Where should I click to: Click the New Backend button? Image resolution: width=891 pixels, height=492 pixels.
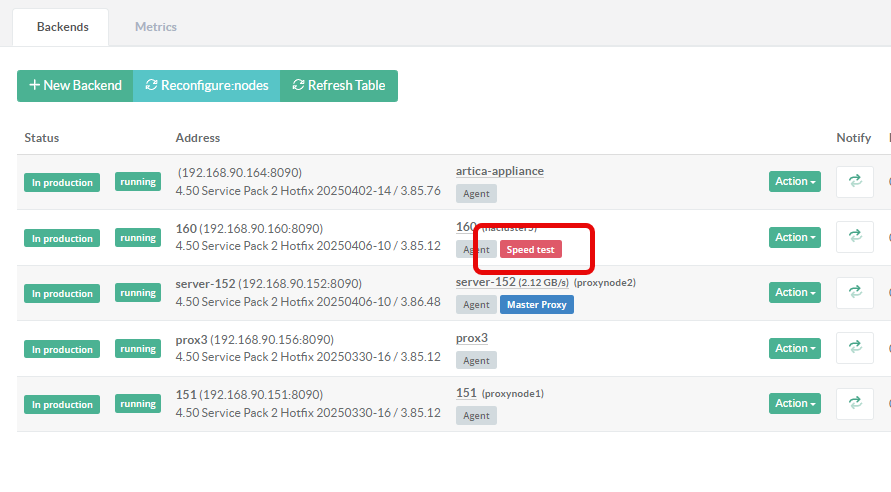pyautogui.click(x=75, y=86)
